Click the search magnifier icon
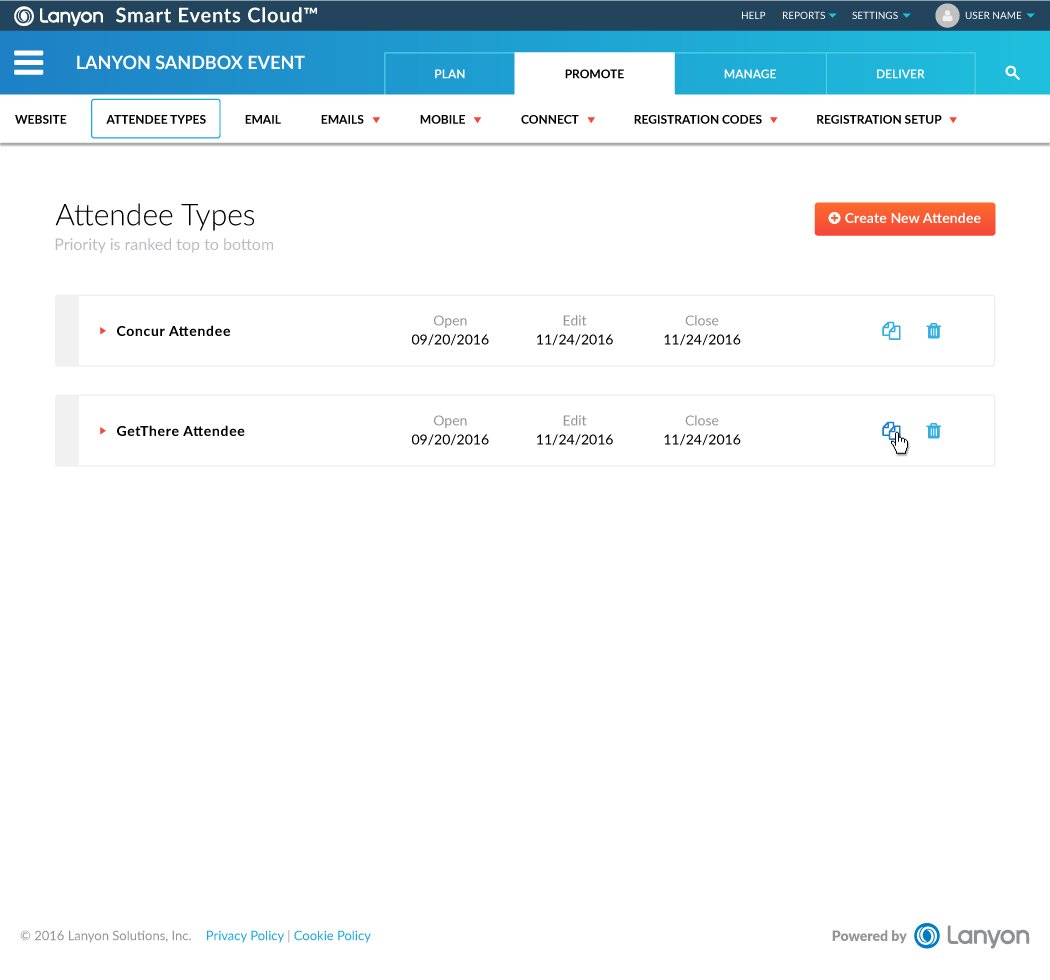Screen dimensions: 1050x980 pos(1012,73)
